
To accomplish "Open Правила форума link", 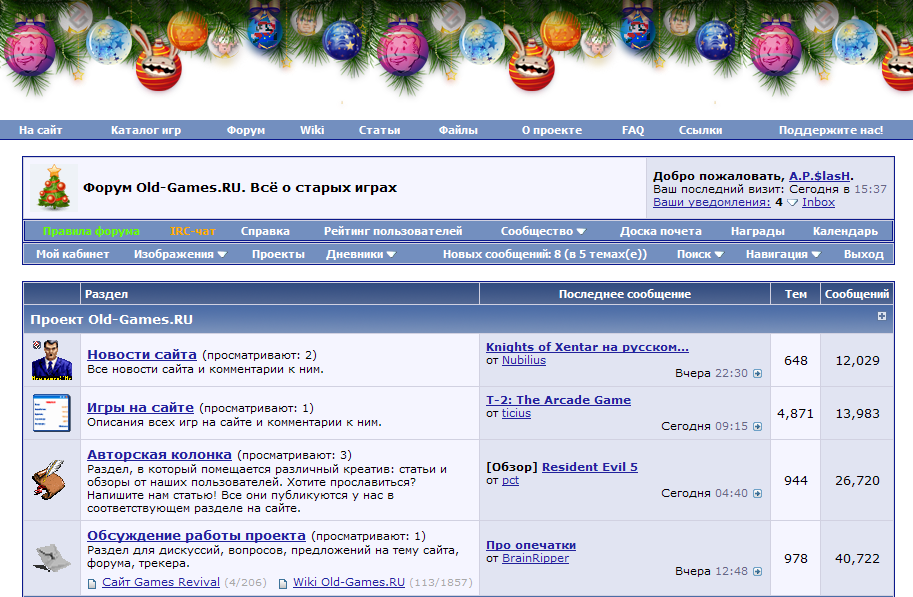I will click(91, 231).
